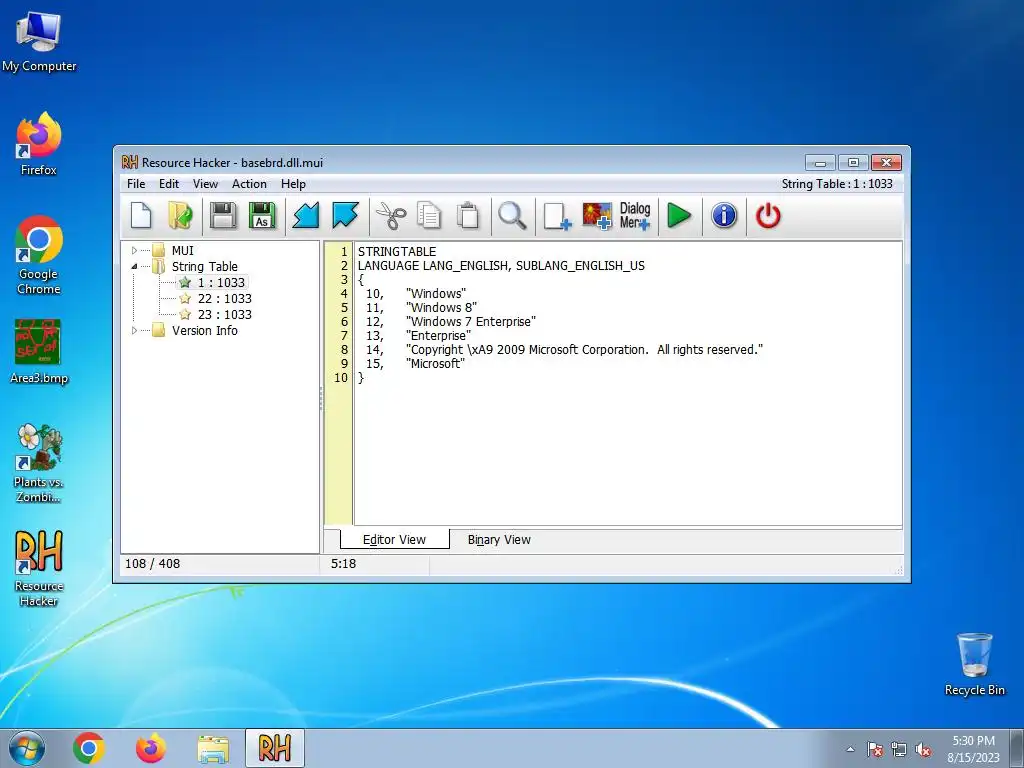
Task: Click the blue down-left arrow toolbar icon
Action: (305, 216)
